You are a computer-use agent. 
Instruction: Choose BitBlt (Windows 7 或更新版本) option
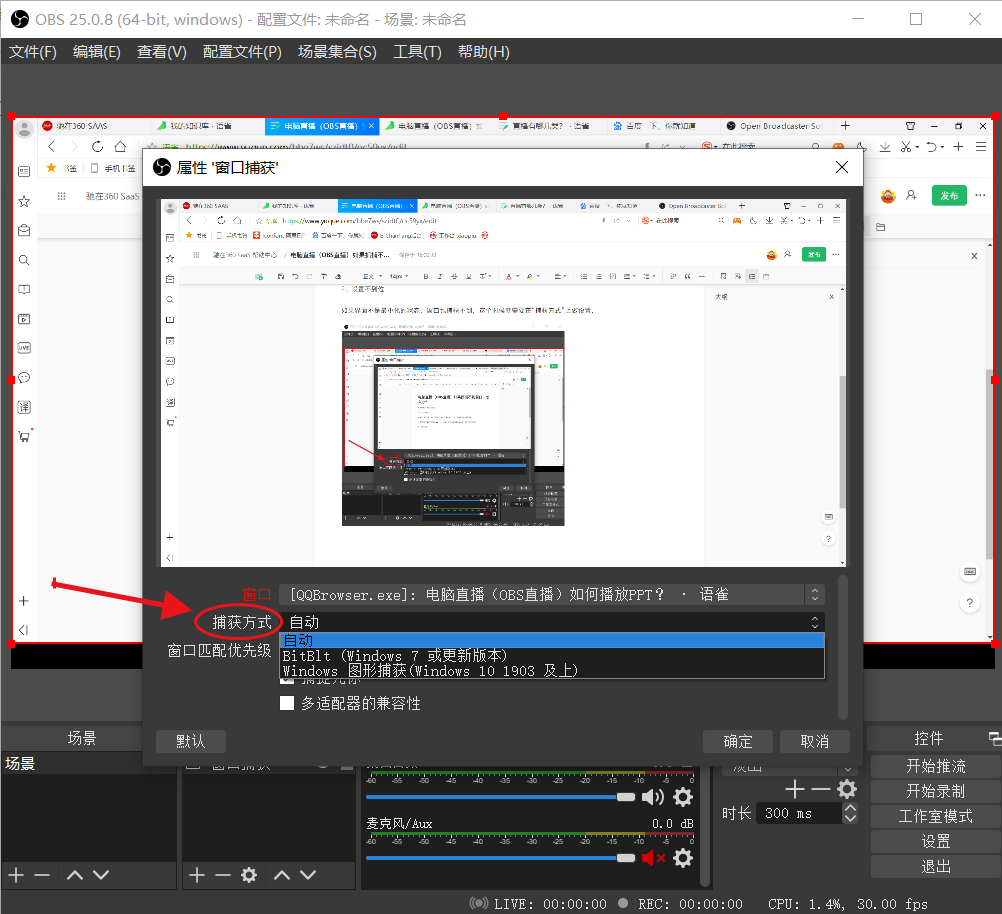552,656
